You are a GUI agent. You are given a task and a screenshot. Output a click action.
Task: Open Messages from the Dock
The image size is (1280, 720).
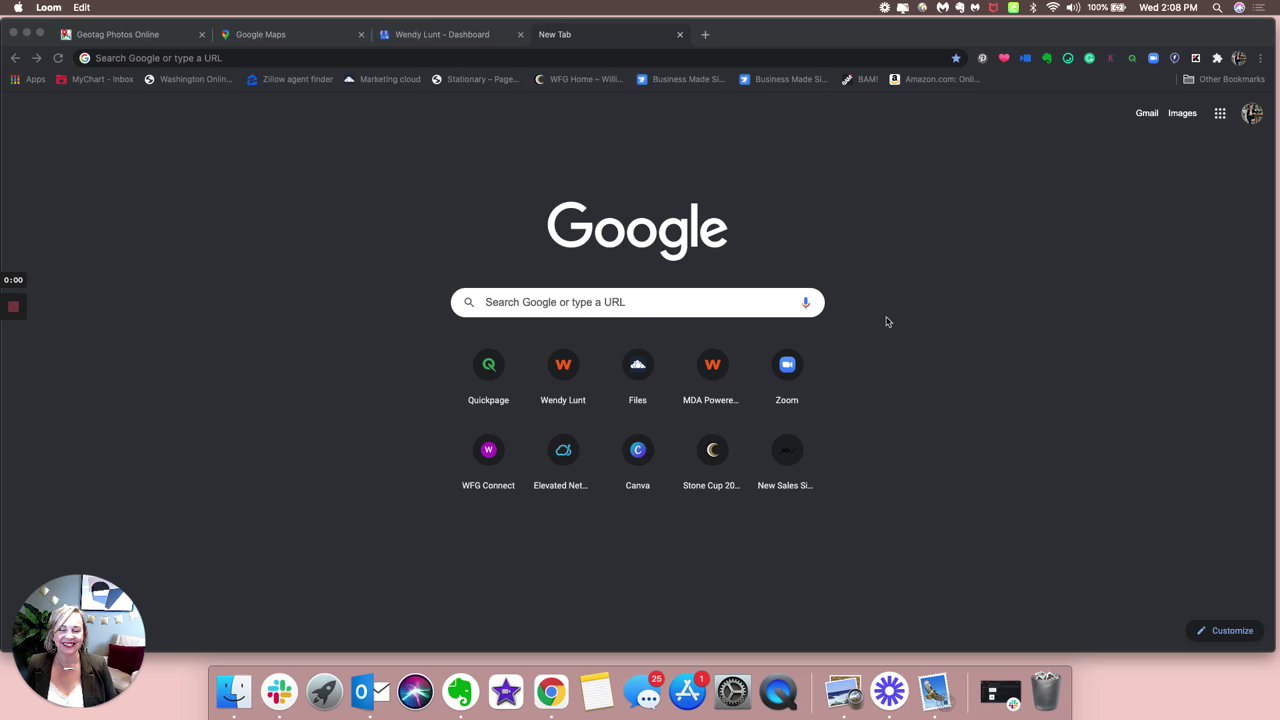pyautogui.click(x=642, y=692)
